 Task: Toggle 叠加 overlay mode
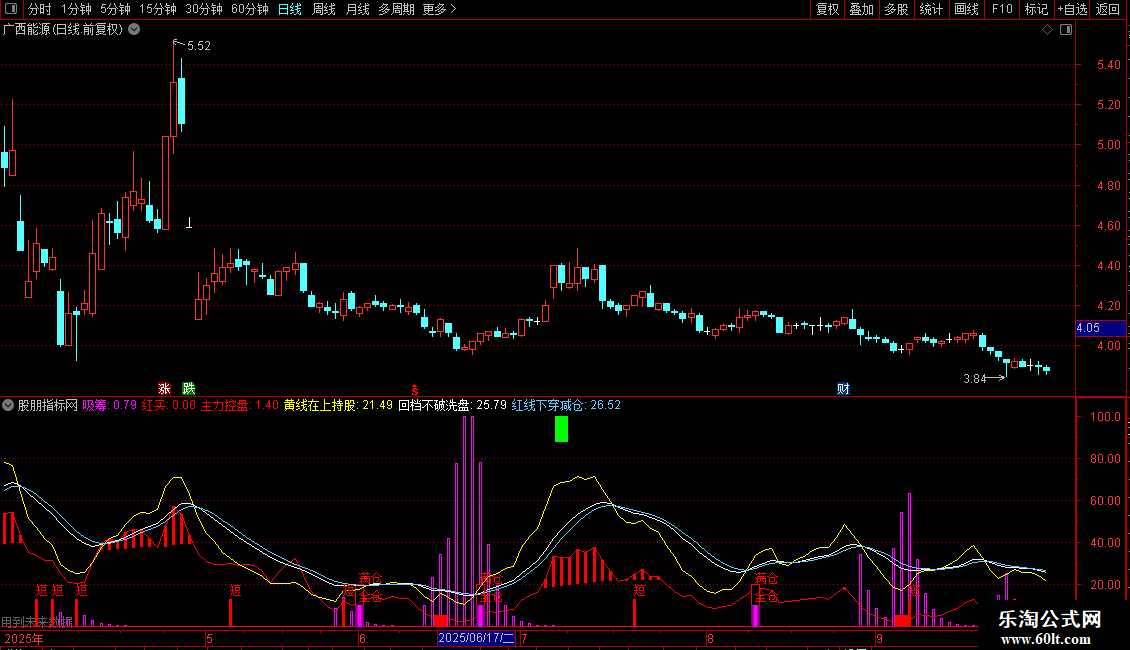(861, 10)
